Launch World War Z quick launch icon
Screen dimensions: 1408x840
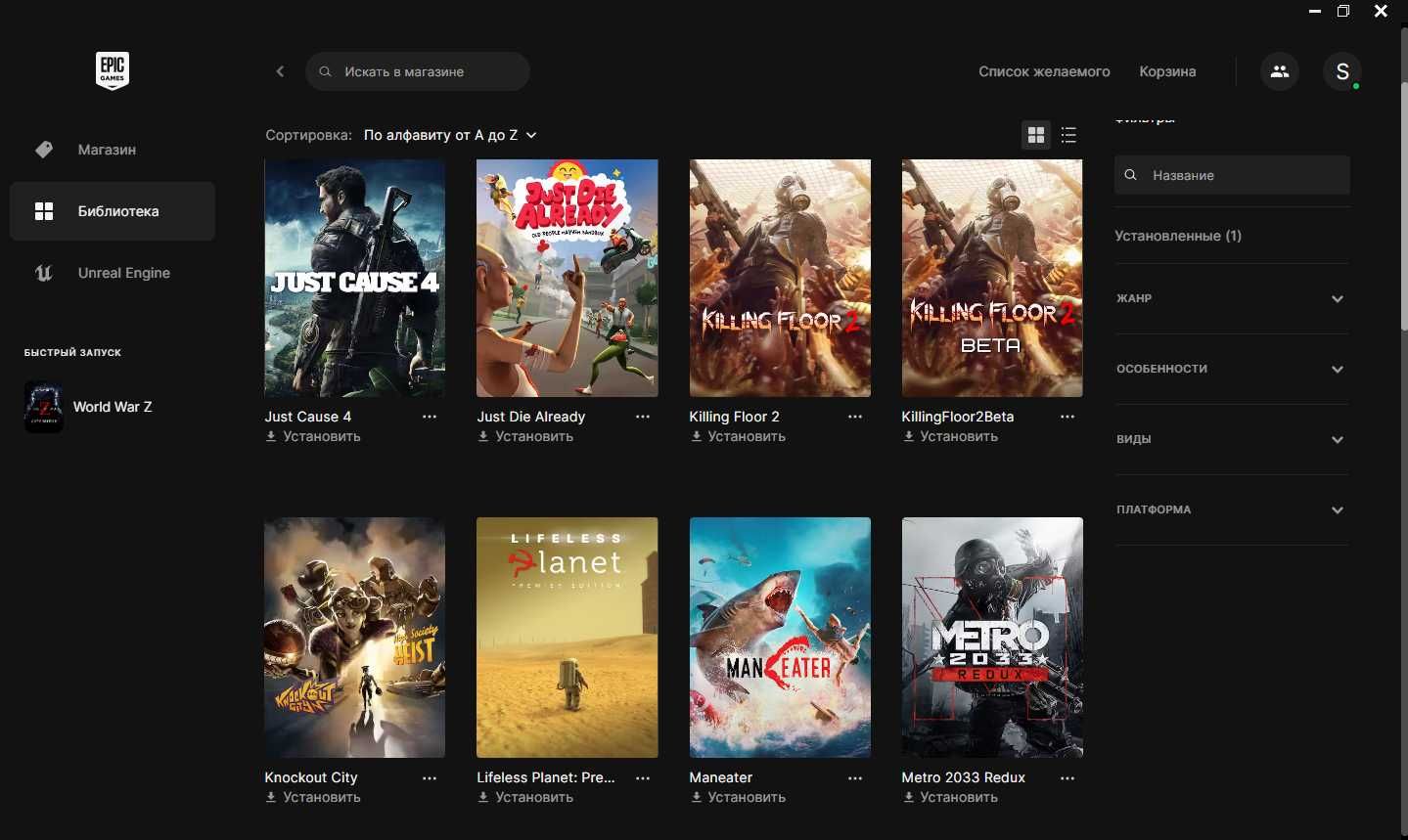(x=44, y=407)
